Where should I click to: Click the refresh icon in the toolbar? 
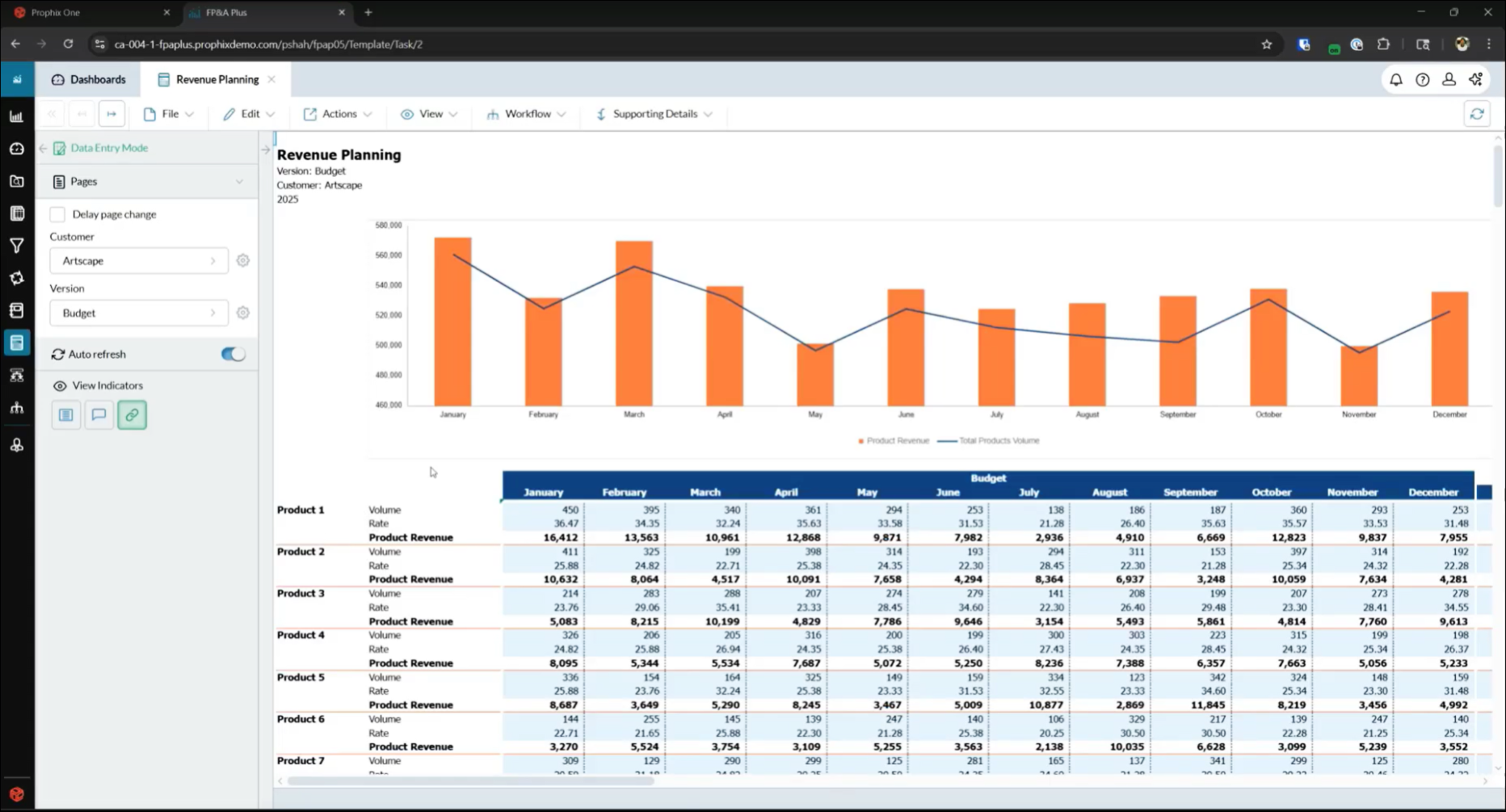1476,114
